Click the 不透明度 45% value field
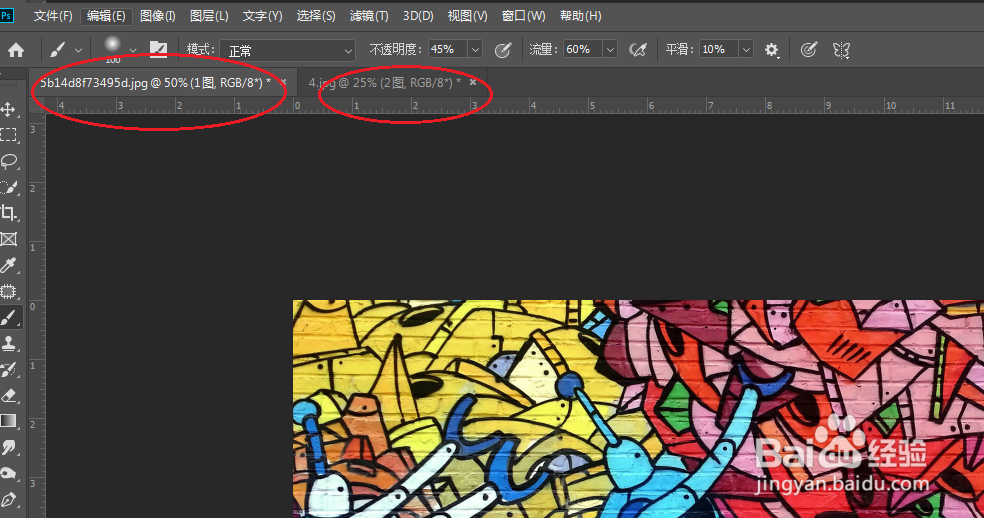Screen dimensions: 984x518 click(x=447, y=50)
